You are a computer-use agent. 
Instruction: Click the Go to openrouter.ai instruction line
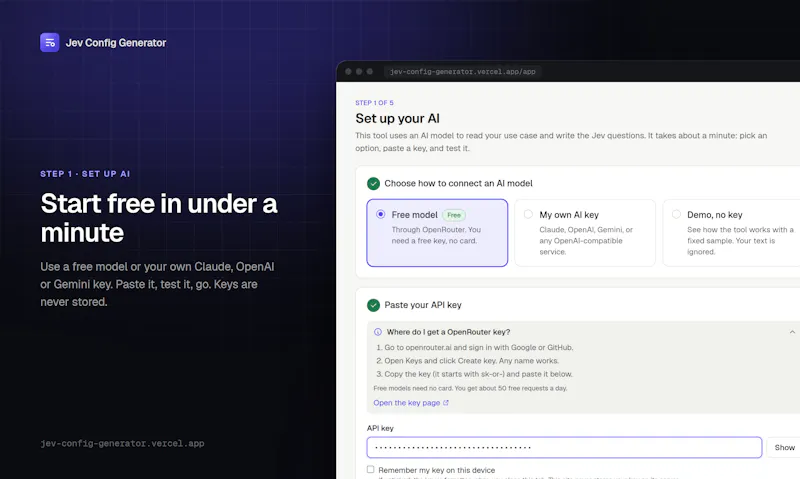pos(474,347)
